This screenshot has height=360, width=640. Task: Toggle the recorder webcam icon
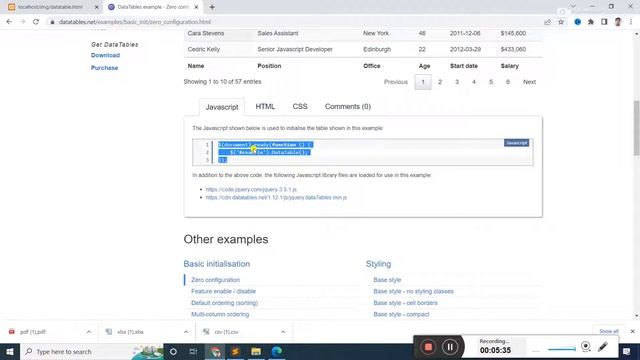point(586,347)
